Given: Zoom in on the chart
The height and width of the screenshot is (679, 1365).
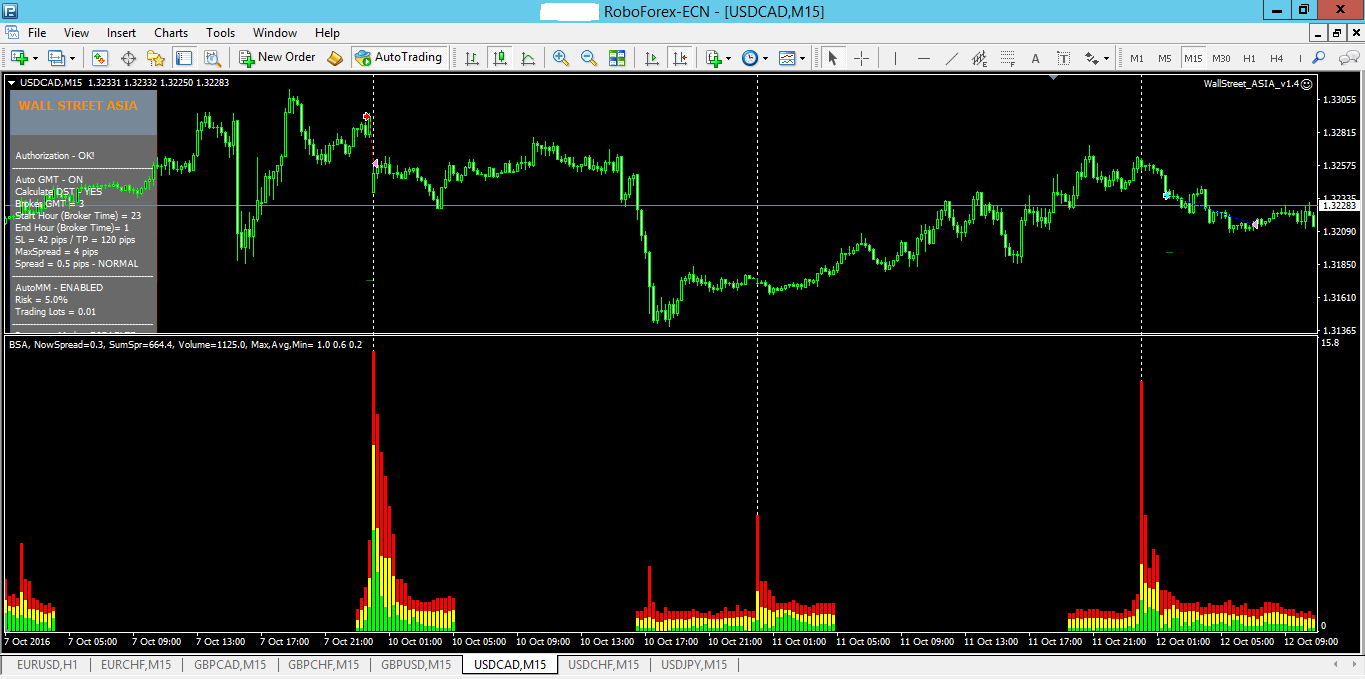Looking at the screenshot, I should (561, 58).
